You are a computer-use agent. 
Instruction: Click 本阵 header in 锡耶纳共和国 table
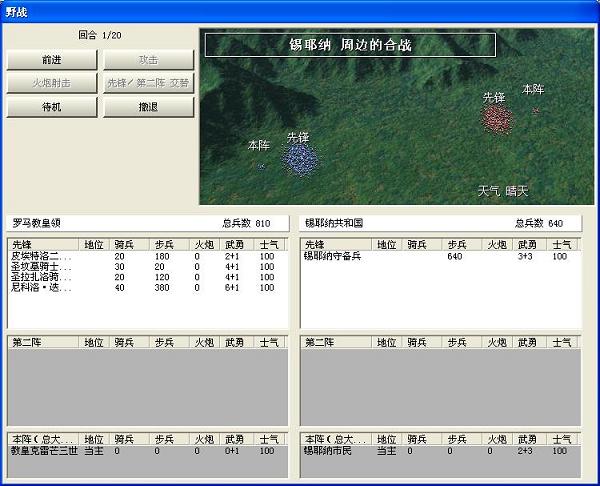click(336, 439)
